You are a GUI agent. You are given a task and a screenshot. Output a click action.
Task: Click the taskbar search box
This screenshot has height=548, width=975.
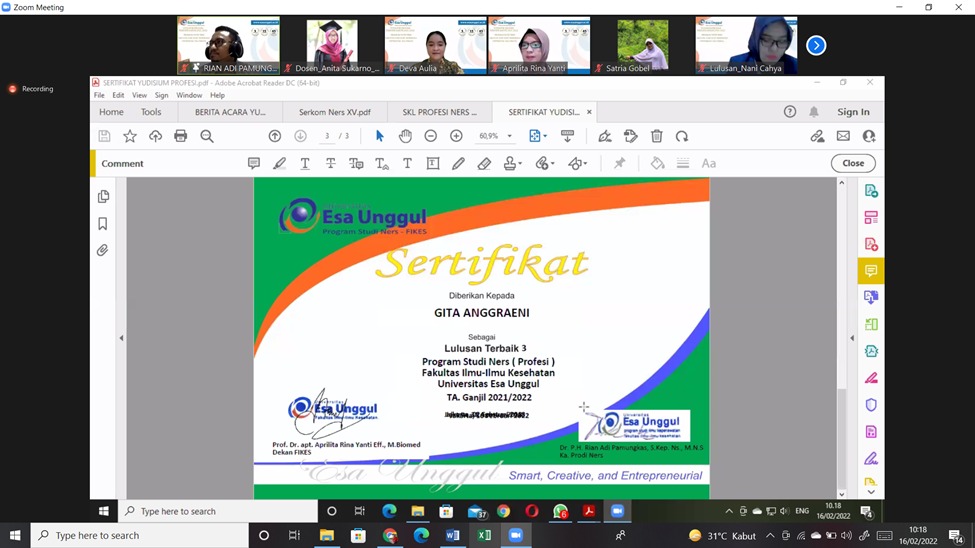point(140,536)
